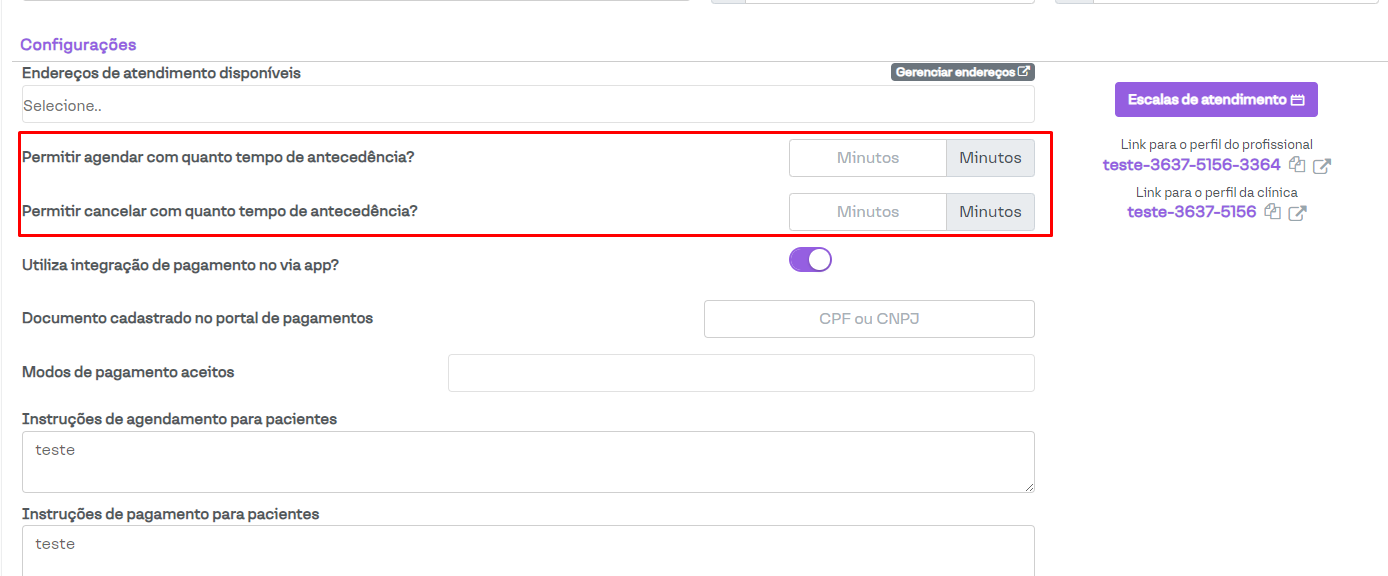Image resolution: width=1388 pixels, height=576 pixels.
Task: Click the Minutos unit label for scheduling
Action: tap(990, 158)
